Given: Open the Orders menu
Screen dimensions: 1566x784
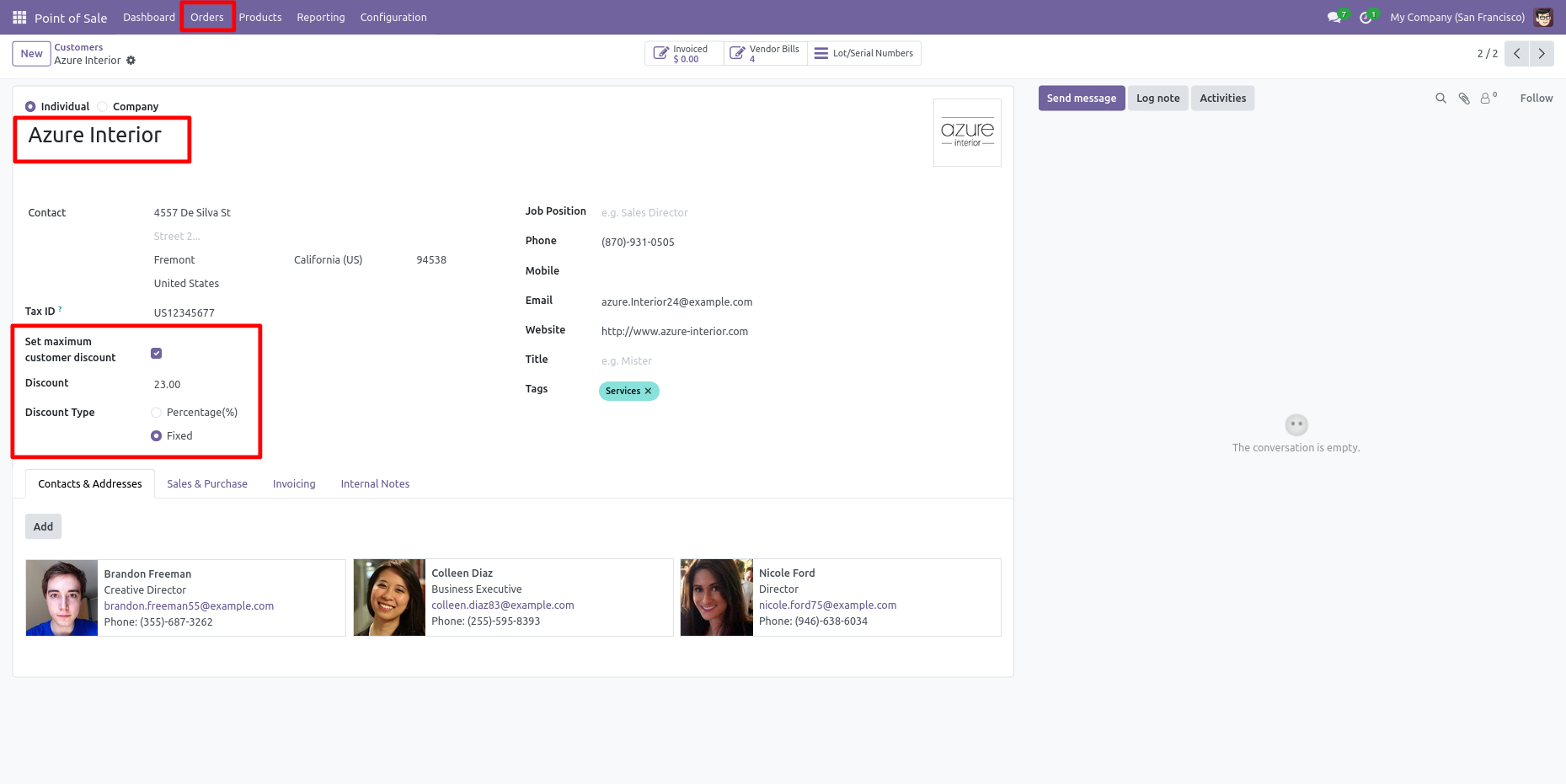Looking at the screenshot, I should click(207, 17).
